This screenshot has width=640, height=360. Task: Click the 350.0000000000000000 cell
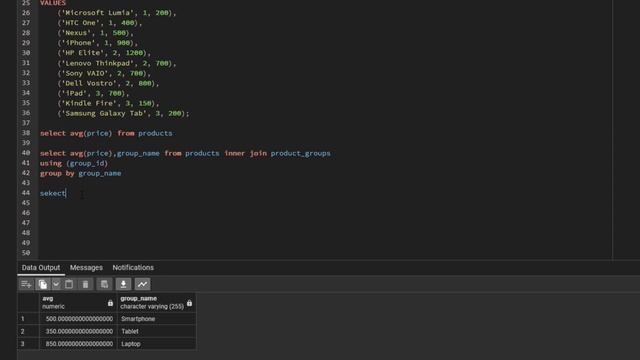click(78, 331)
